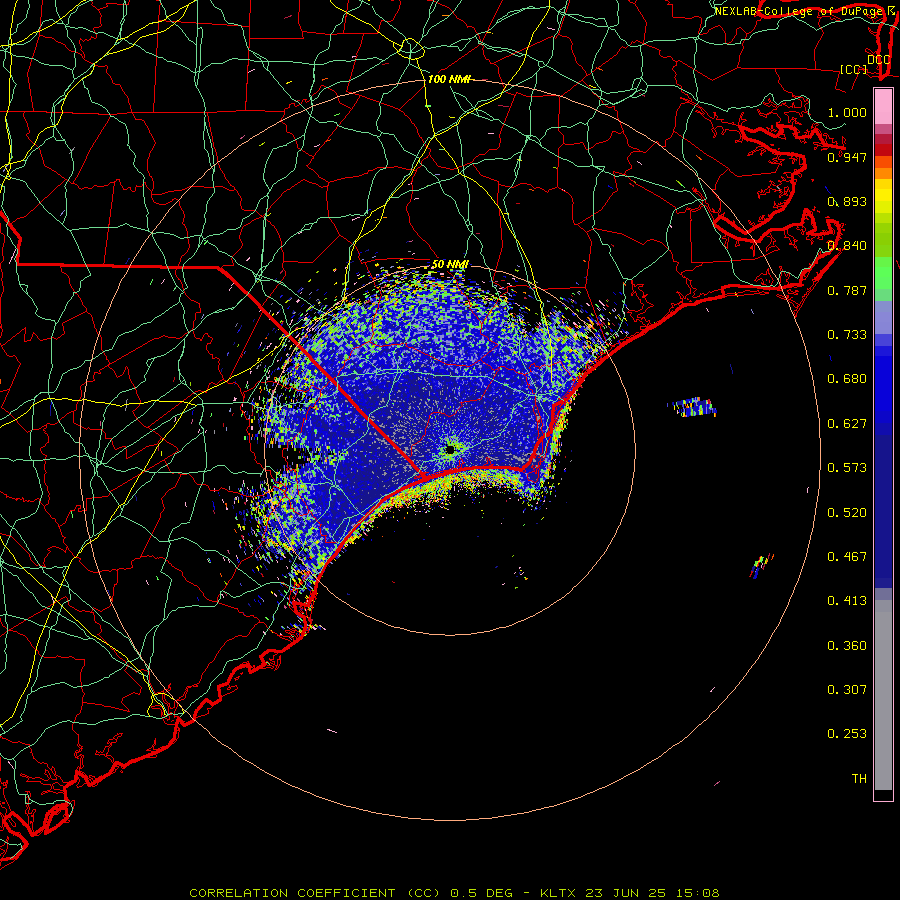Click the 0.573 scale value
The height and width of the screenshot is (900, 900).
click(x=847, y=468)
